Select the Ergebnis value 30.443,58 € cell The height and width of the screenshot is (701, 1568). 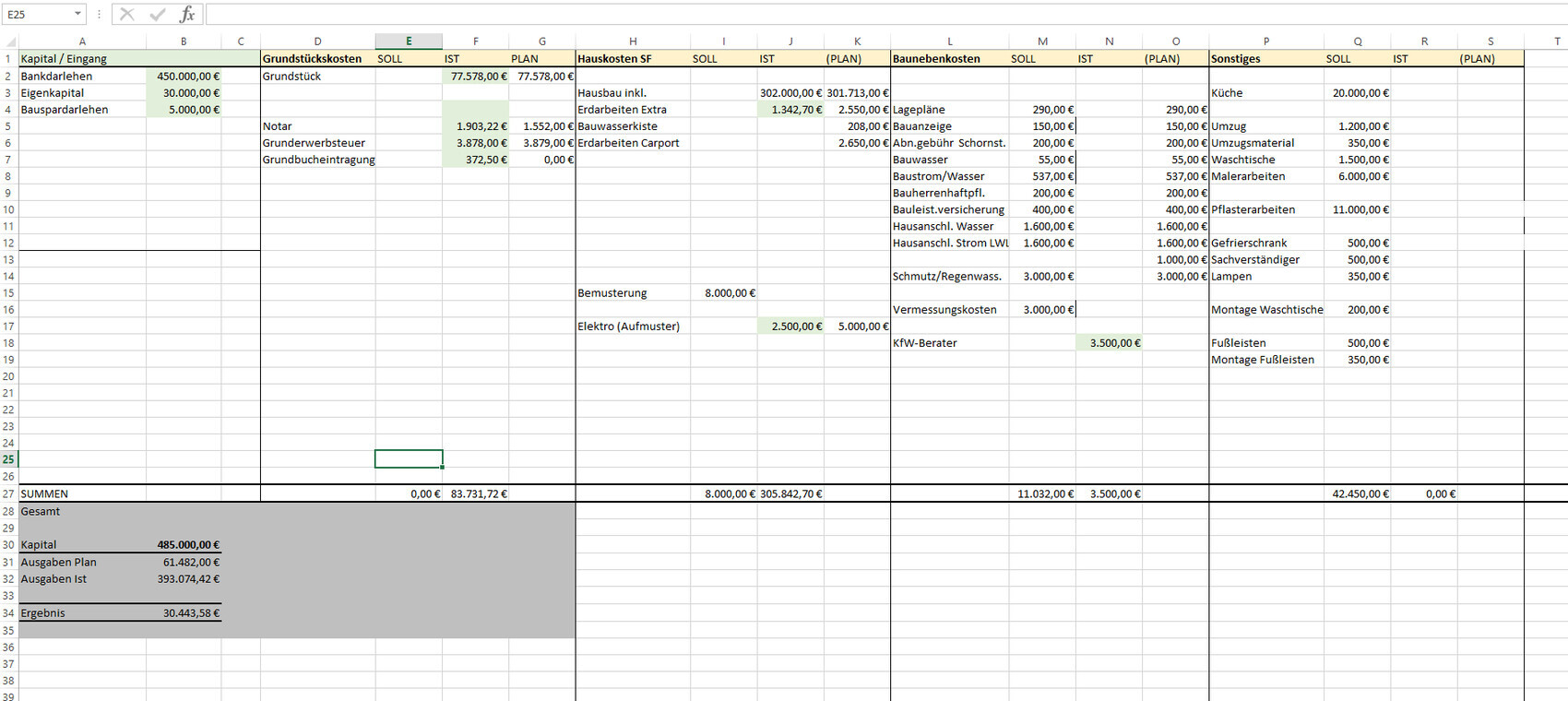184,613
